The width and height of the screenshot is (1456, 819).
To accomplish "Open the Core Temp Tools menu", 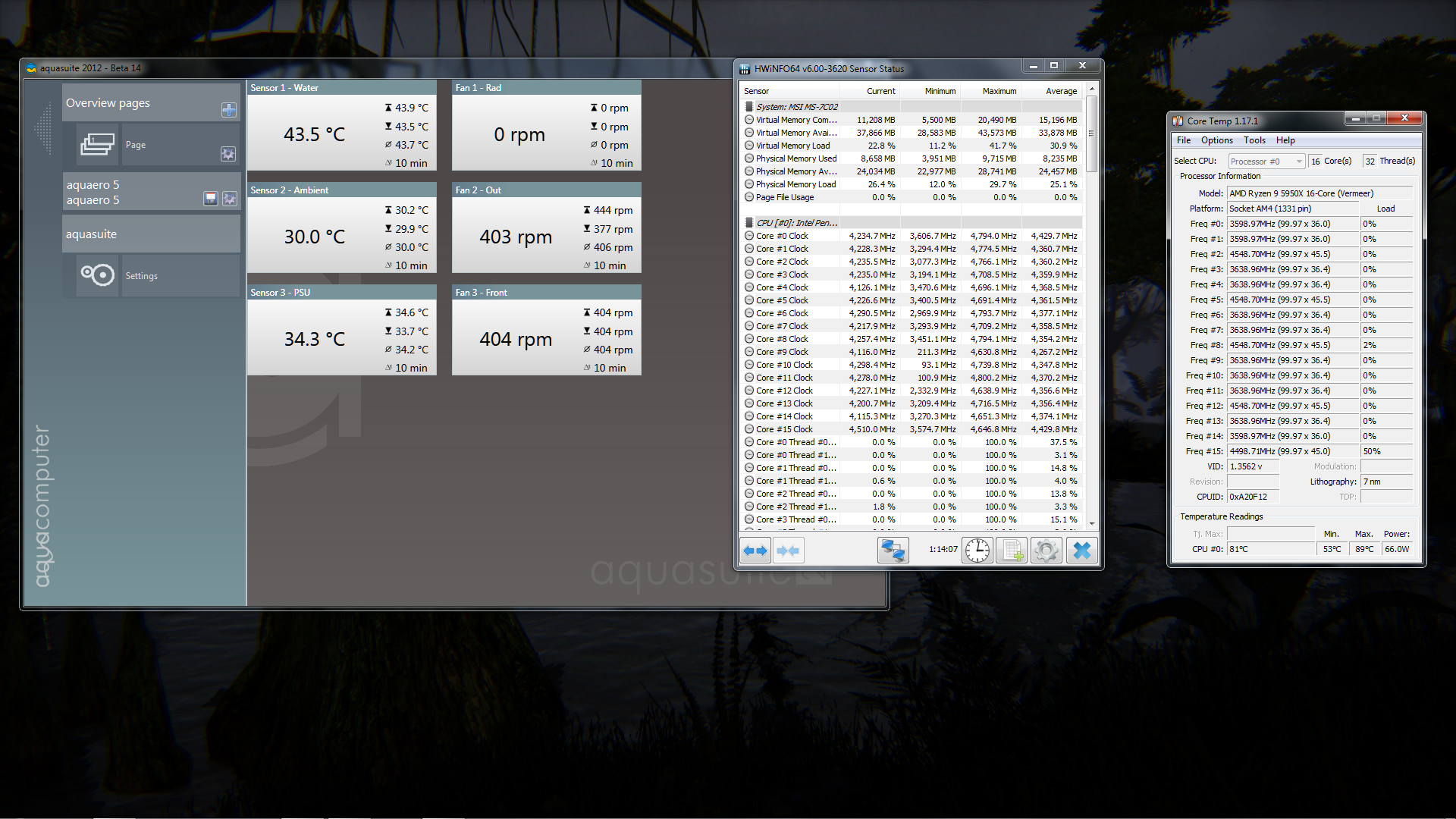I will point(1254,140).
